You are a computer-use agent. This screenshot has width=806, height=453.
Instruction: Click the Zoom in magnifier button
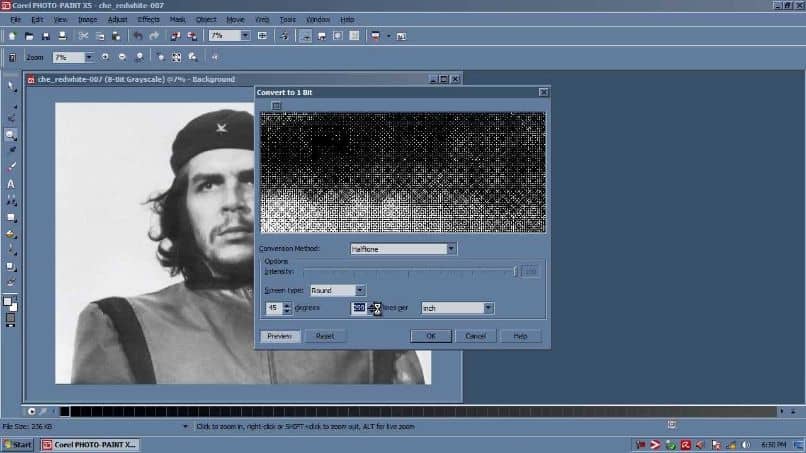click(107, 58)
